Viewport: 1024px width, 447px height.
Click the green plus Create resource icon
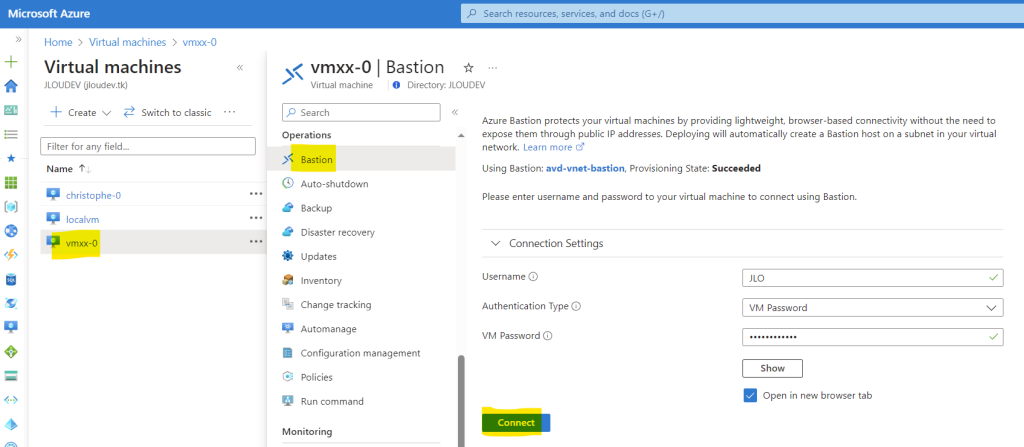click(11, 62)
